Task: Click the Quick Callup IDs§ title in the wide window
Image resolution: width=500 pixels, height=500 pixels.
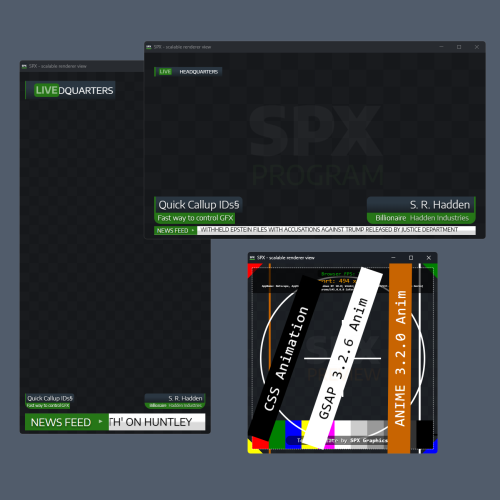Action: (x=199, y=205)
